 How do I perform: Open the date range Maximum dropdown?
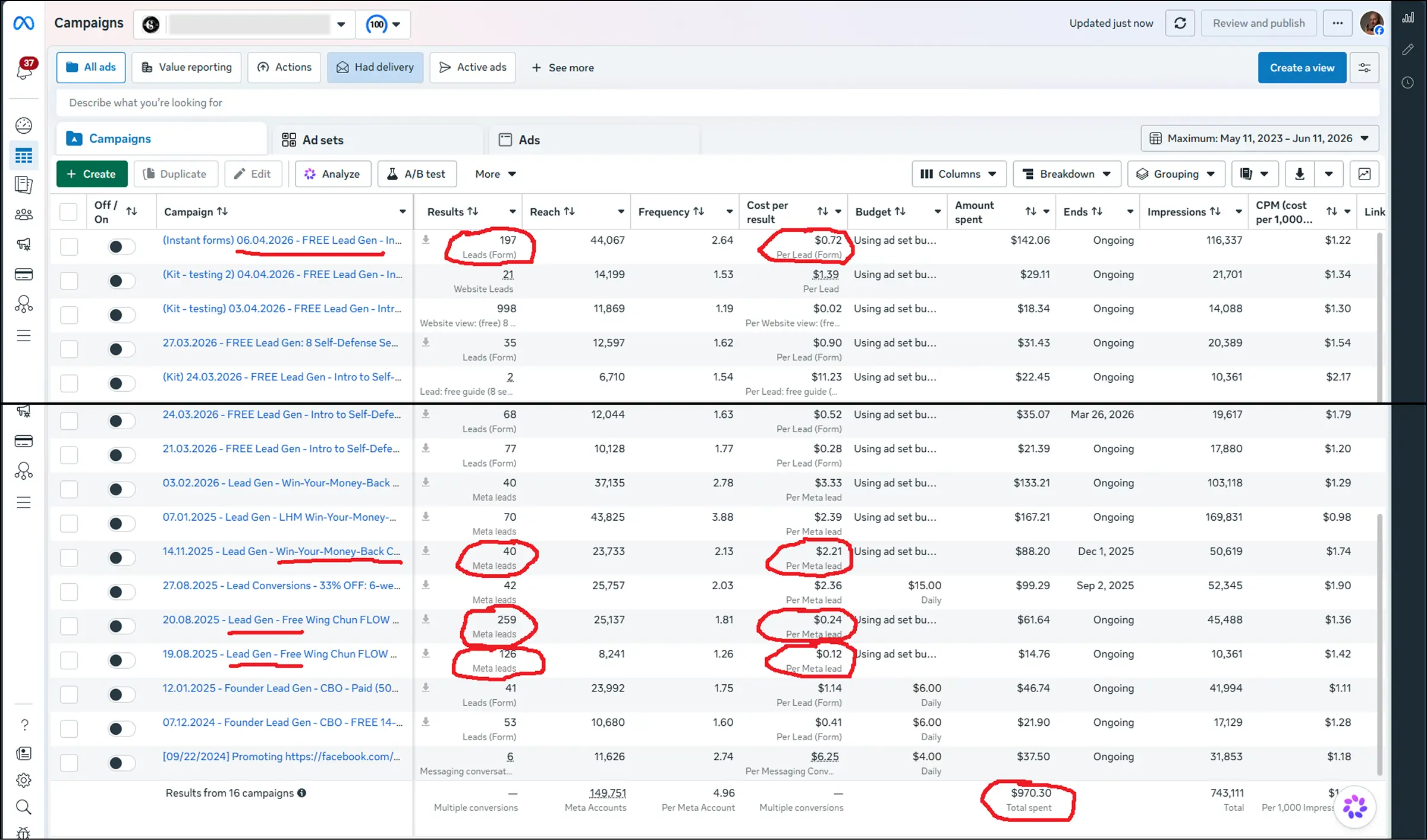coord(1259,139)
